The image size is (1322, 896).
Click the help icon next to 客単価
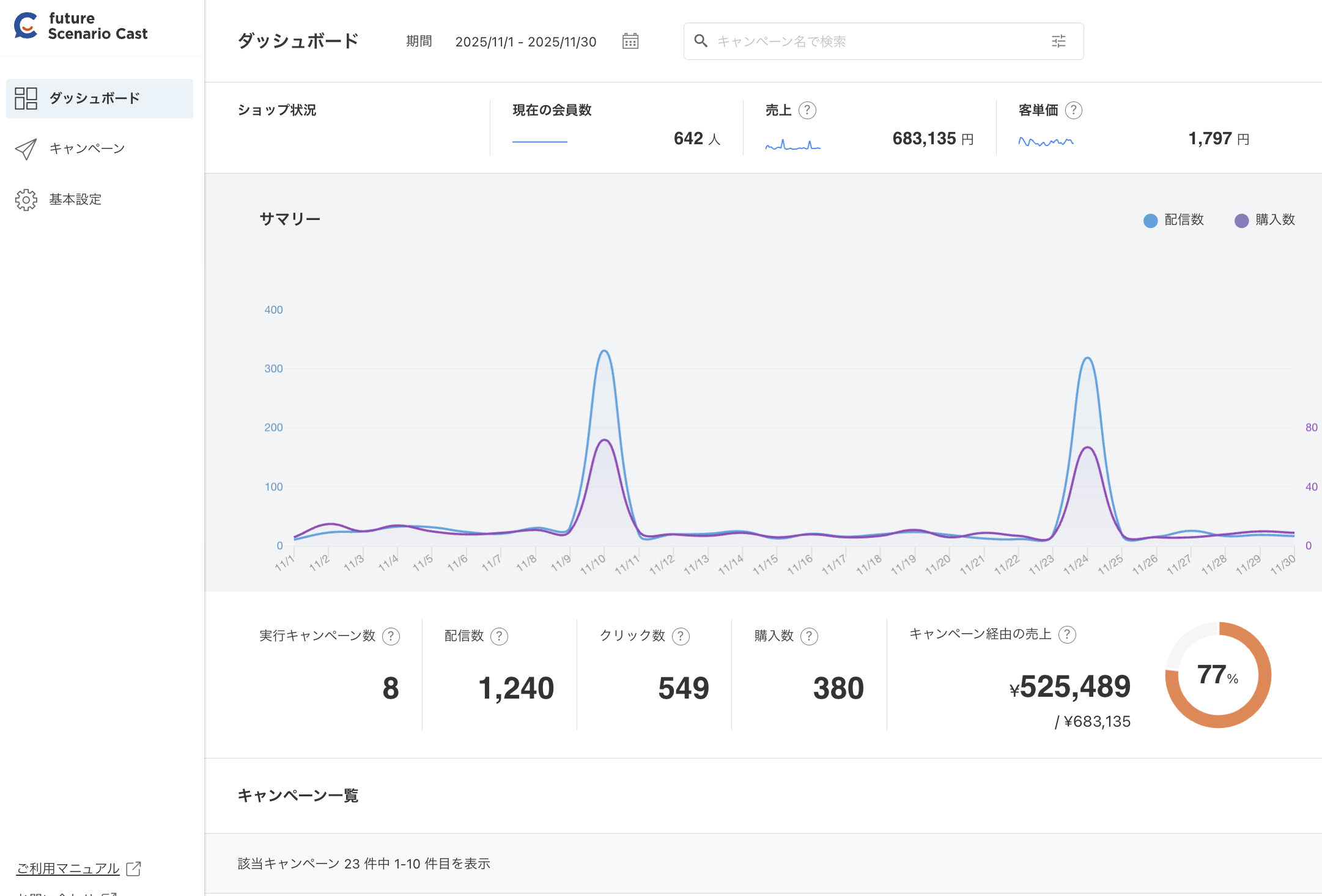click(1073, 110)
